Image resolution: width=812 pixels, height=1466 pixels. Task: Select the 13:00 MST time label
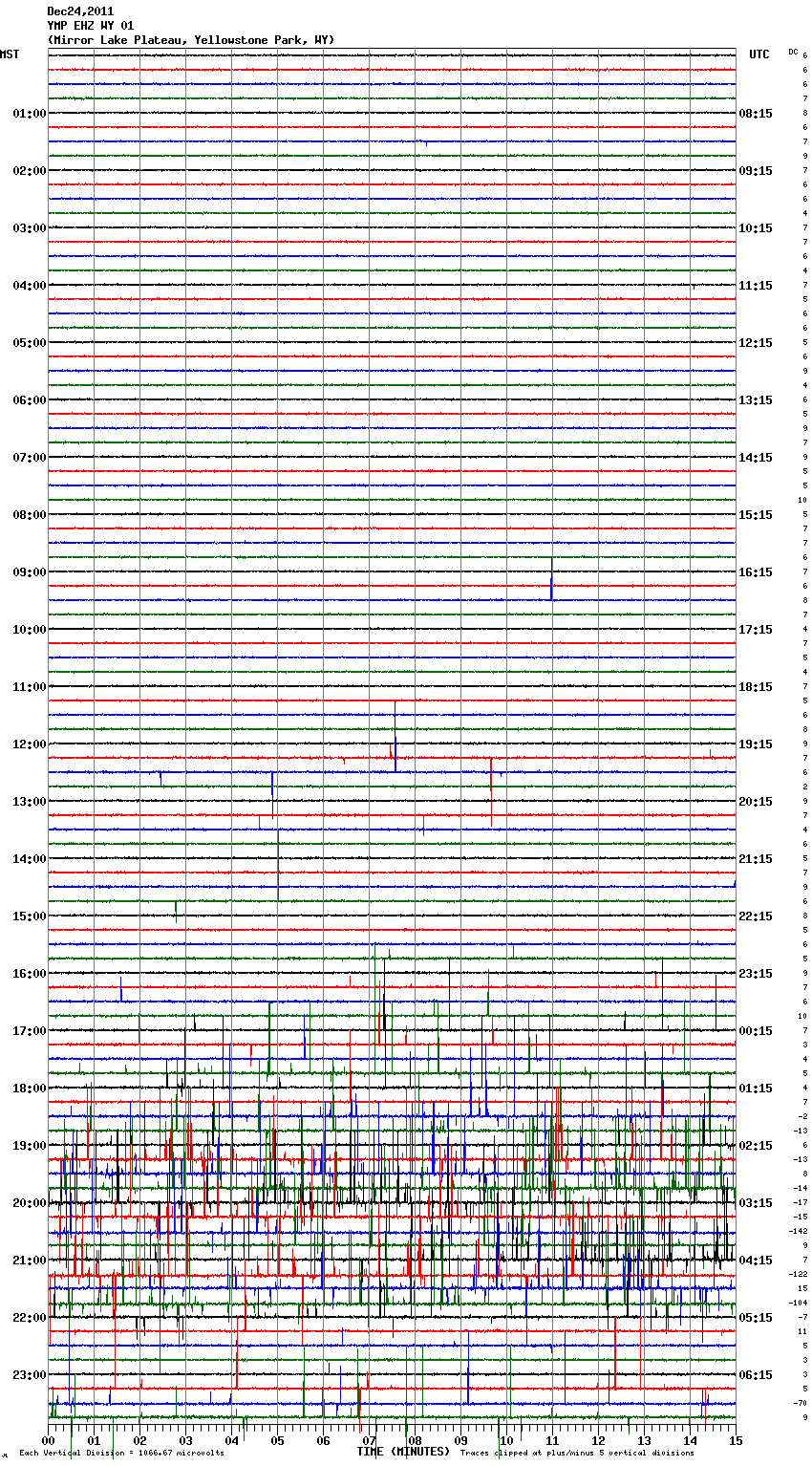point(29,802)
